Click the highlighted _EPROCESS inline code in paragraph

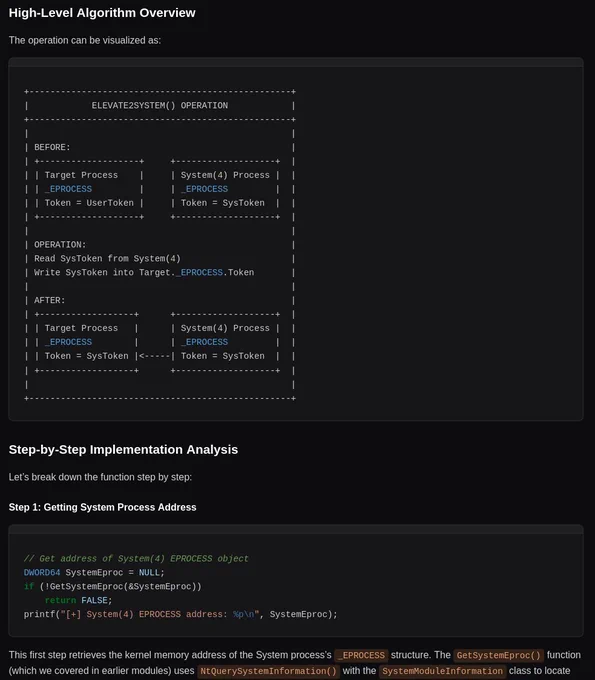(361, 655)
